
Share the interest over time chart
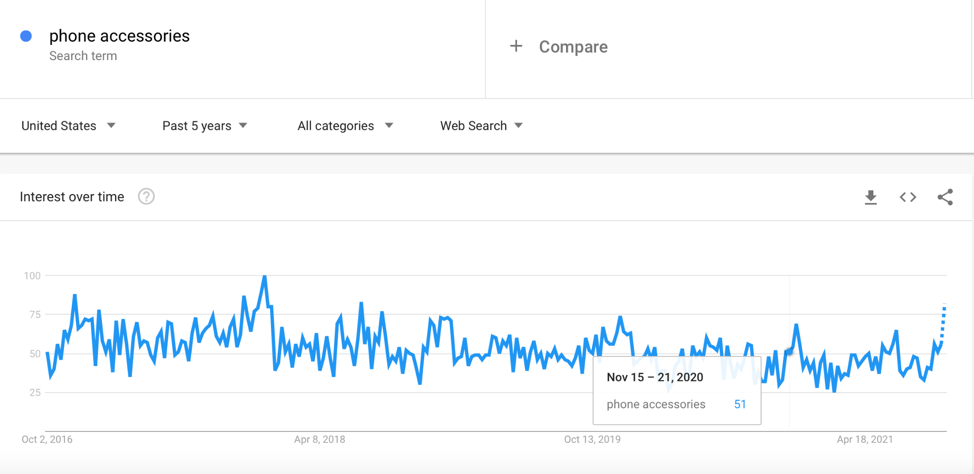pyautogui.click(x=945, y=198)
